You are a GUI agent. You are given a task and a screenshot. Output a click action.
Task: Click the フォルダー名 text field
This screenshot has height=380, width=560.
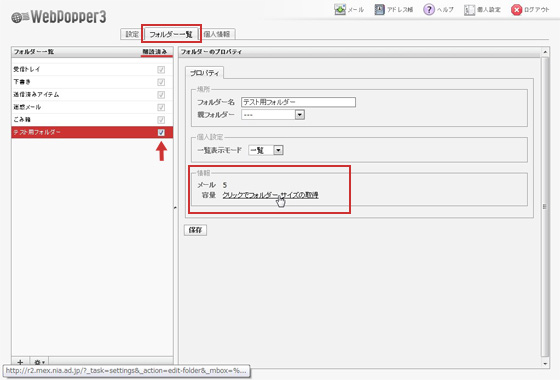[x=298, y=102]
